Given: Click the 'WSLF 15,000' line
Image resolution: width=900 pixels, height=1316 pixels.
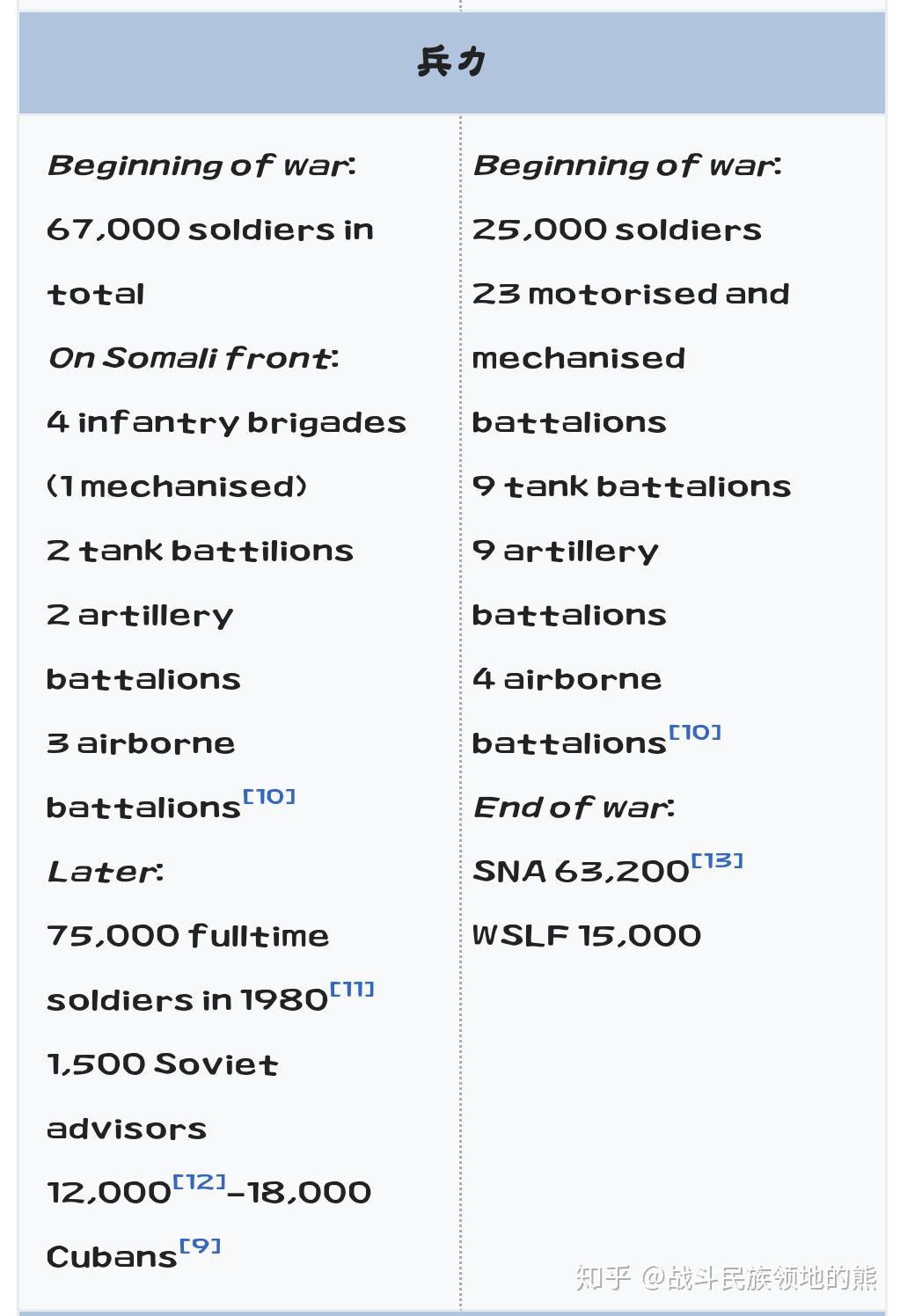Looking at the screenshot, I should pos(587,936).
